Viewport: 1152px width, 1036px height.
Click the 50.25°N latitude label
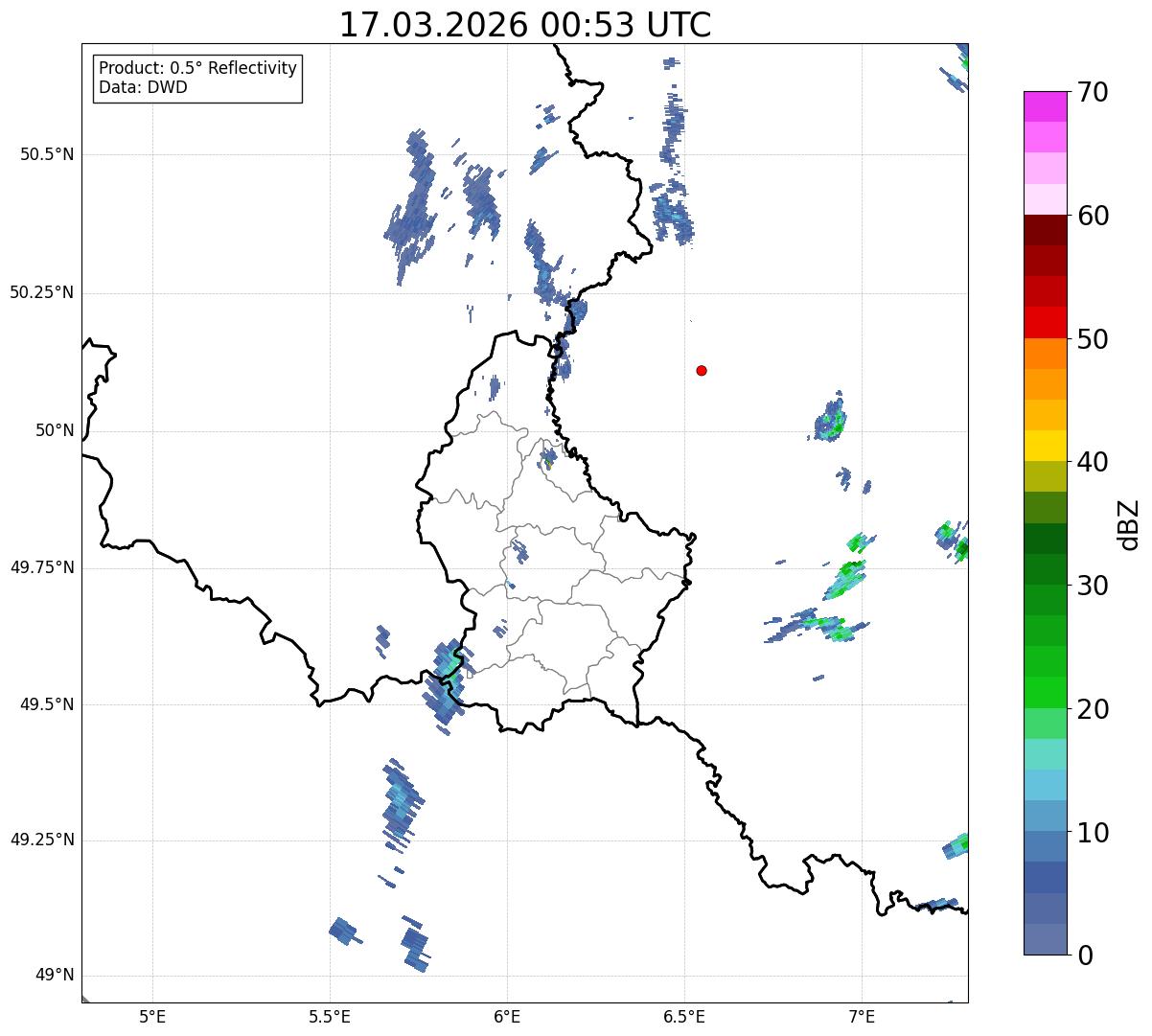pos(42,292)
